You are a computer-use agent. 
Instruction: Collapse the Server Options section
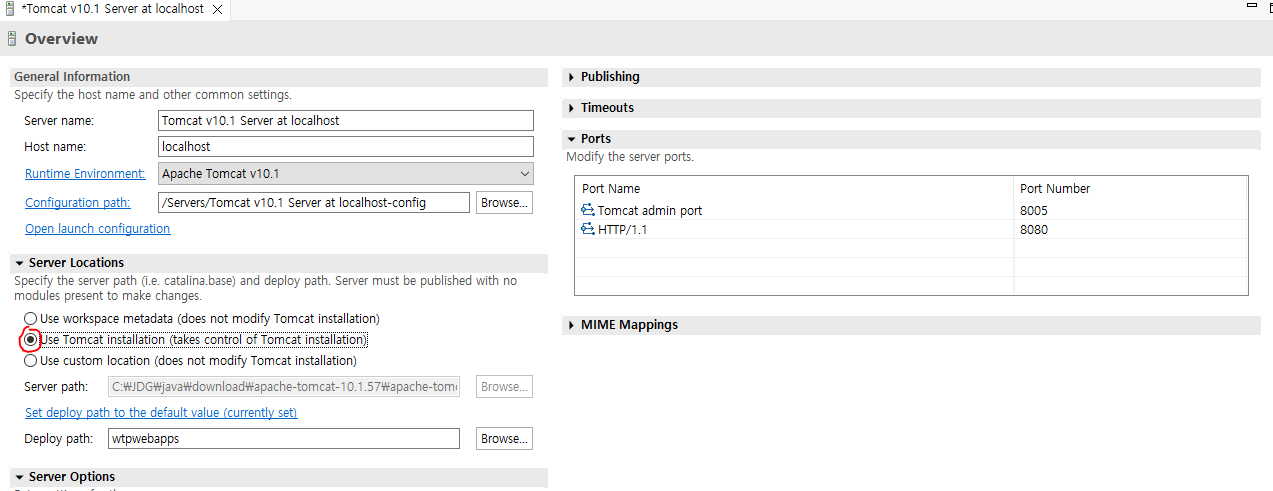[19, 477]
